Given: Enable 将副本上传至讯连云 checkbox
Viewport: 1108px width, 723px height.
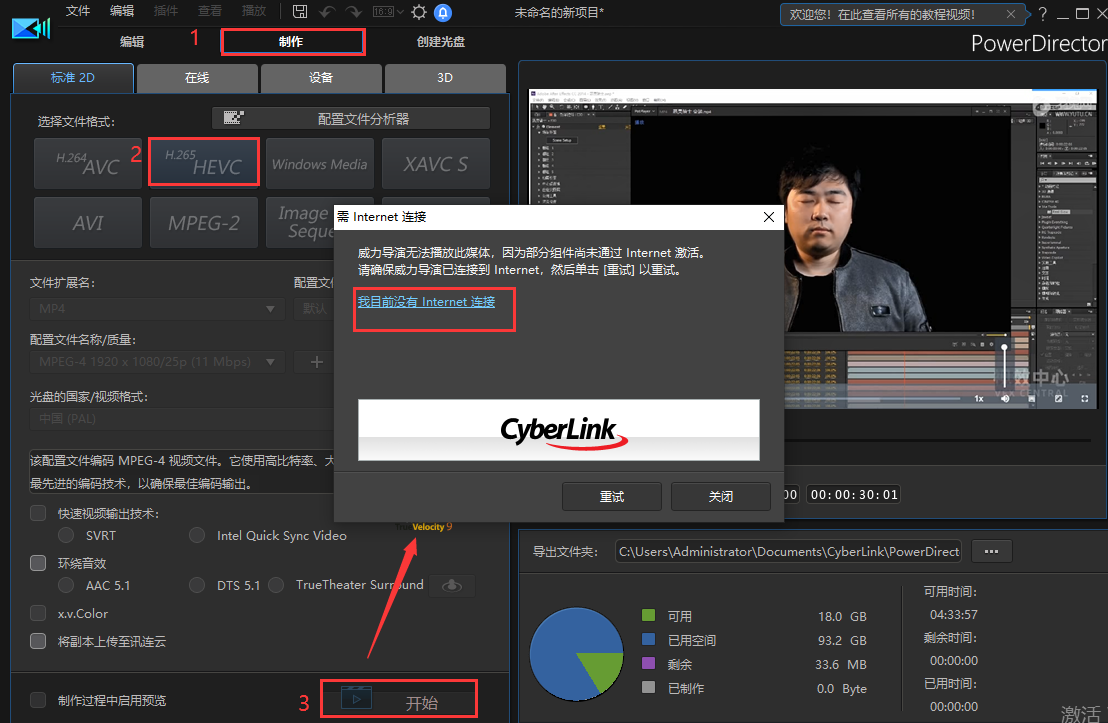Looking at the screenshot, I should click(38, 641).
